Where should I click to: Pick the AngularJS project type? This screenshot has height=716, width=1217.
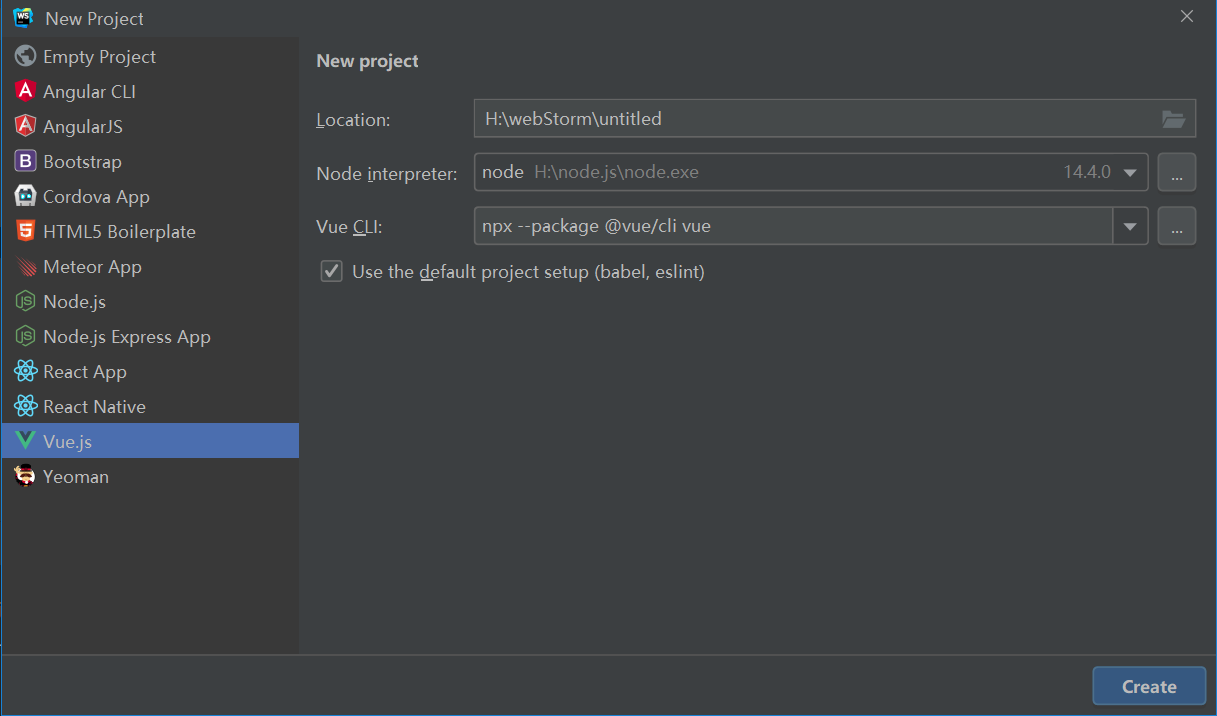pyautogui.click(x=150, y=127)
